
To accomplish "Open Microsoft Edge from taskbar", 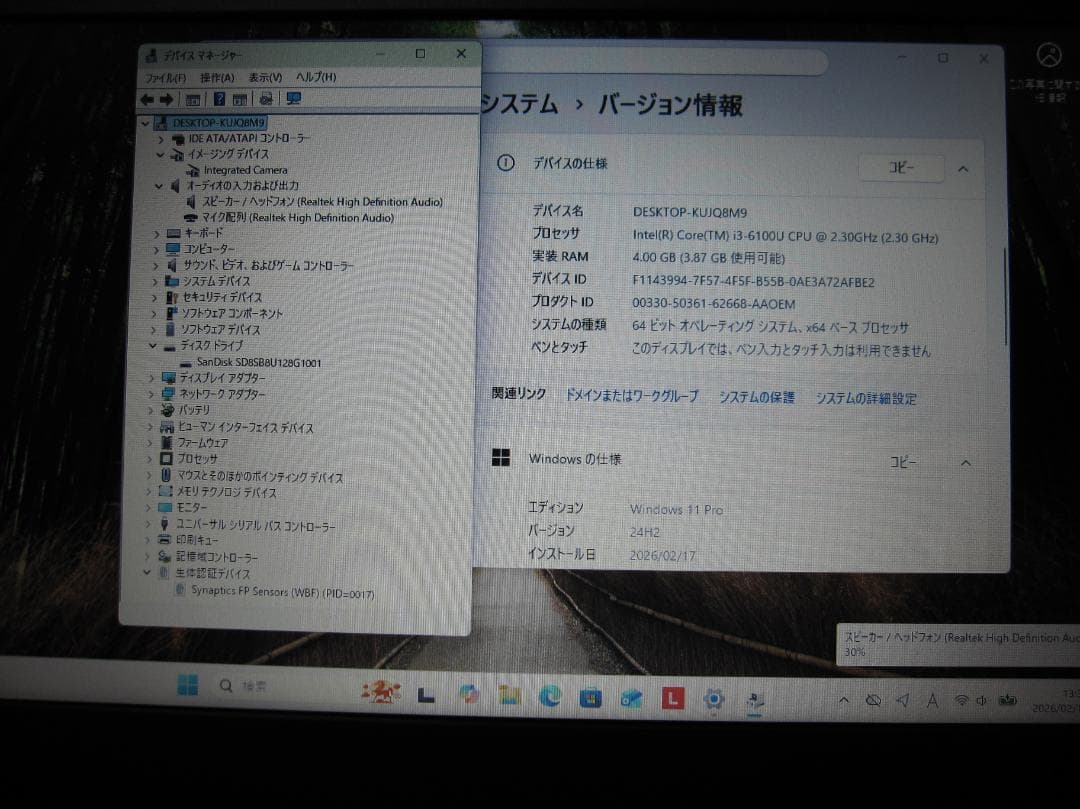I will point(550,697).
